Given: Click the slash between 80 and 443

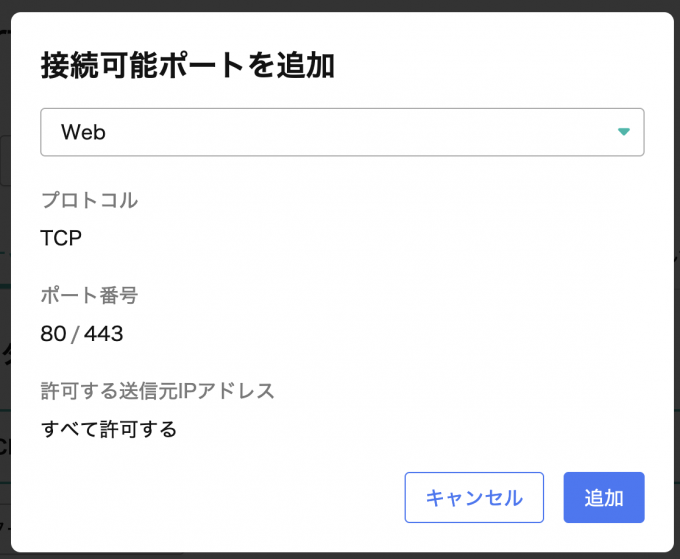Looking at the screenshot, I should pos(75,334).
